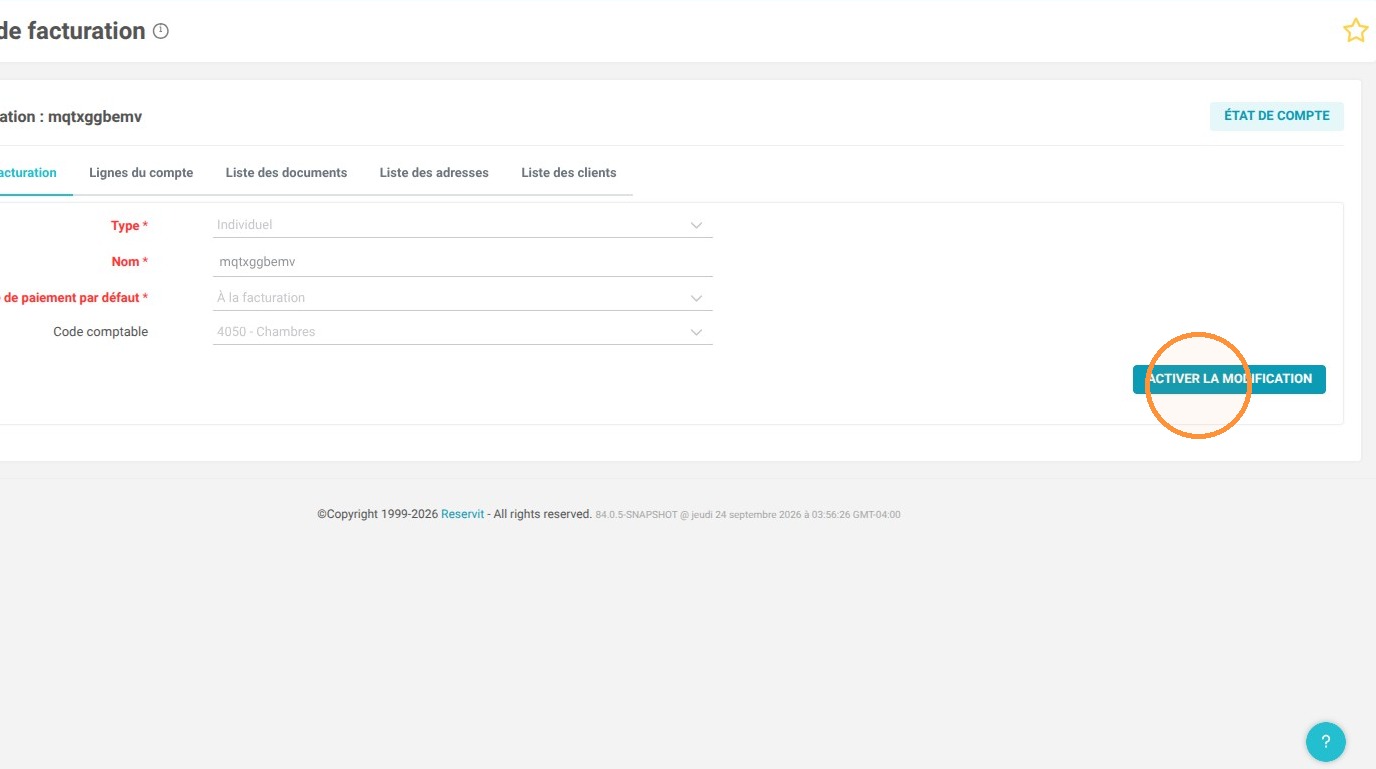Switch to the Lignes du compte tab

(x=141, y=173)
